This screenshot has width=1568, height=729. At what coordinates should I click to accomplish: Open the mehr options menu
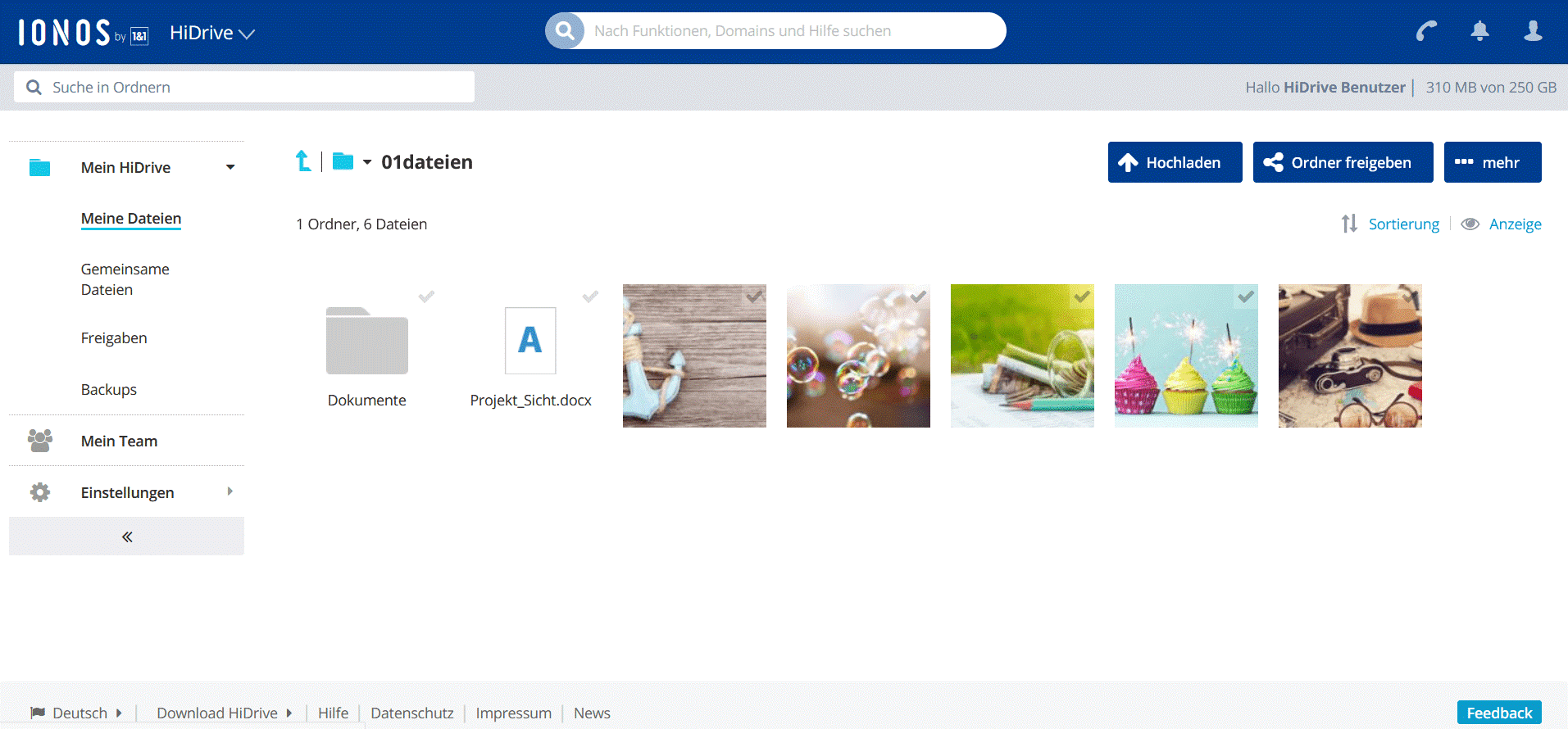tap(1493, 162)
